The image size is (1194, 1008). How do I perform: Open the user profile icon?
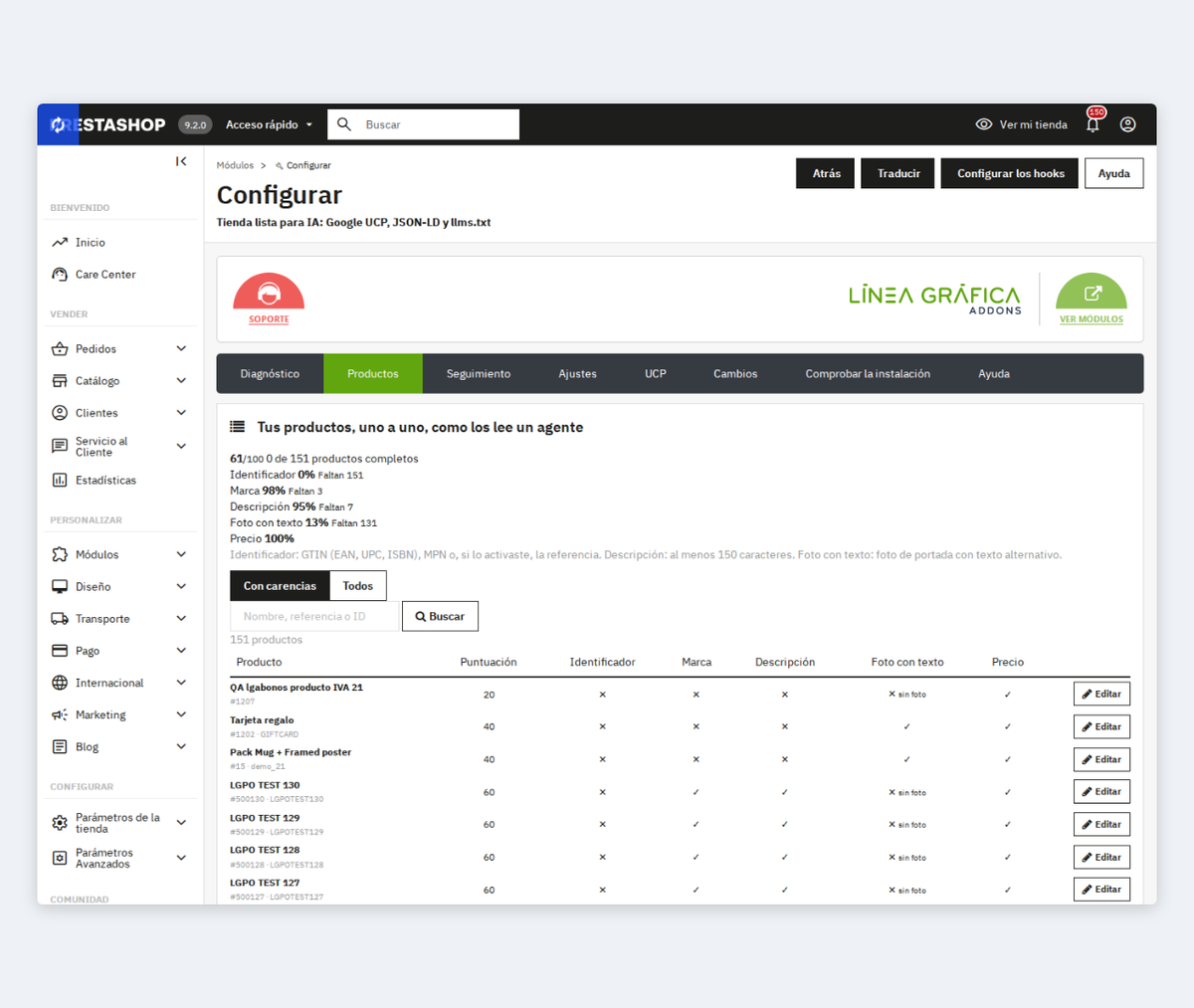coord(1127,124)
